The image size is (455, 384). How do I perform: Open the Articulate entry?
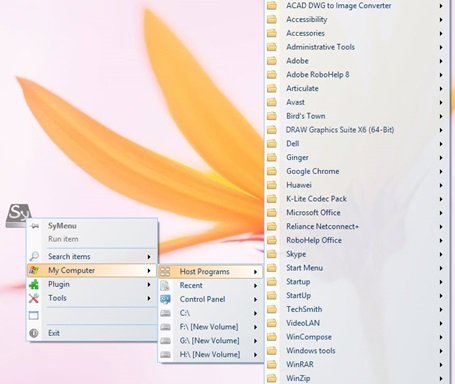356,89
